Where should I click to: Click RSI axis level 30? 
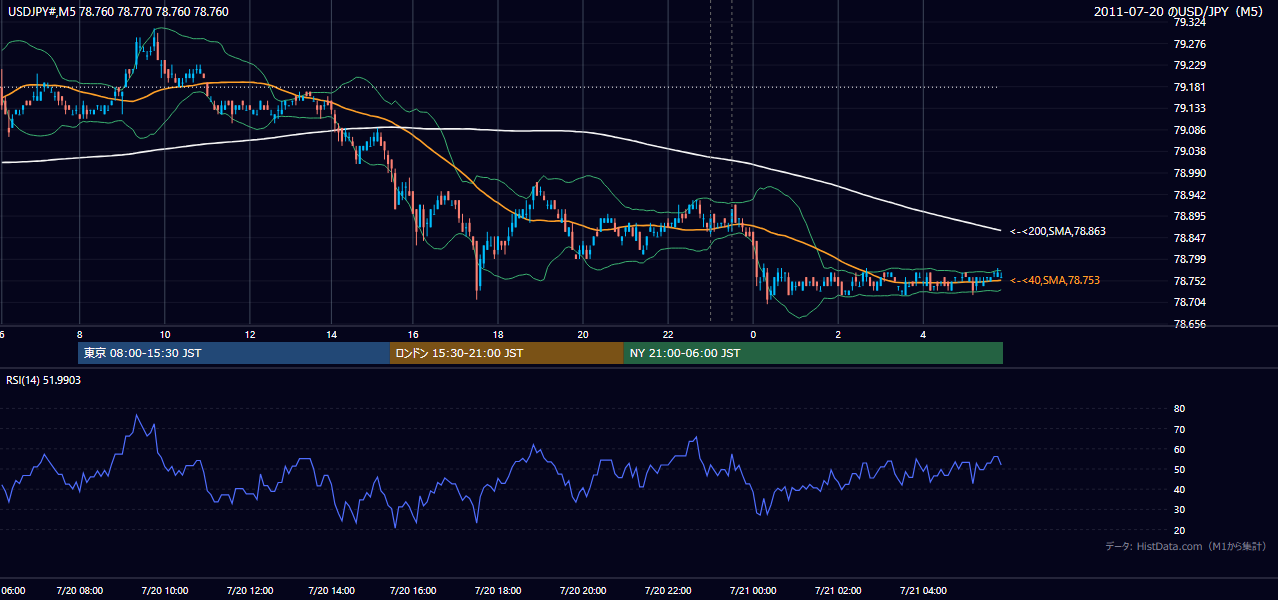click(1179, 510)
